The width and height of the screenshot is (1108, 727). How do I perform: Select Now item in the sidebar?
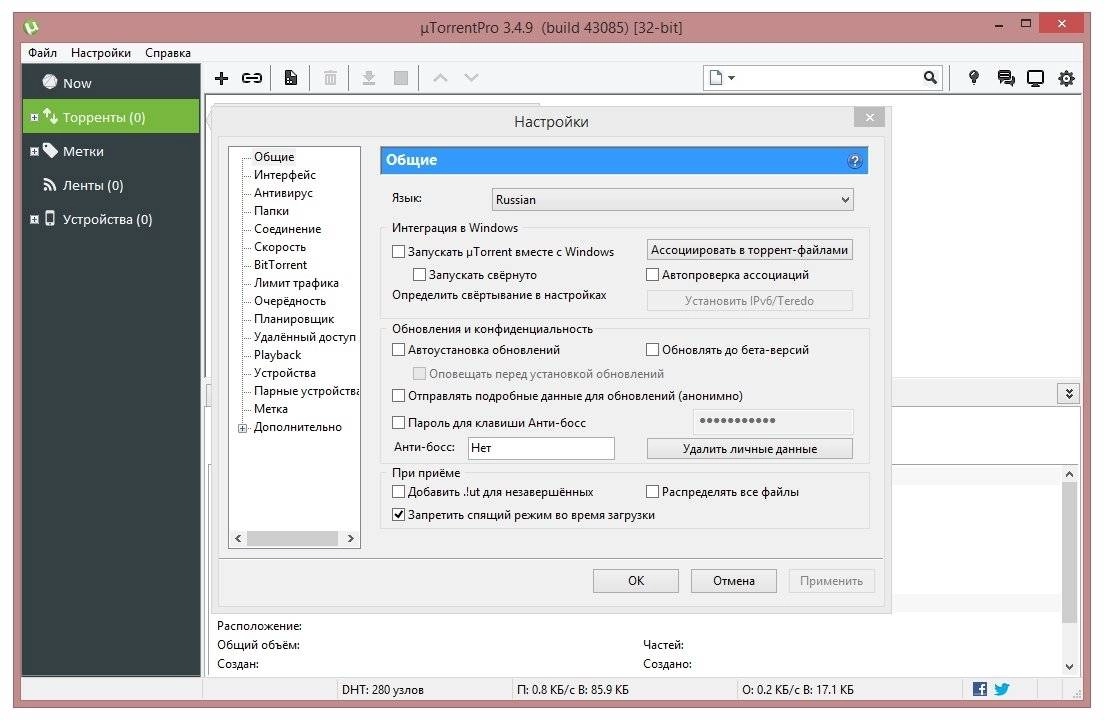(x=111, y=83)
